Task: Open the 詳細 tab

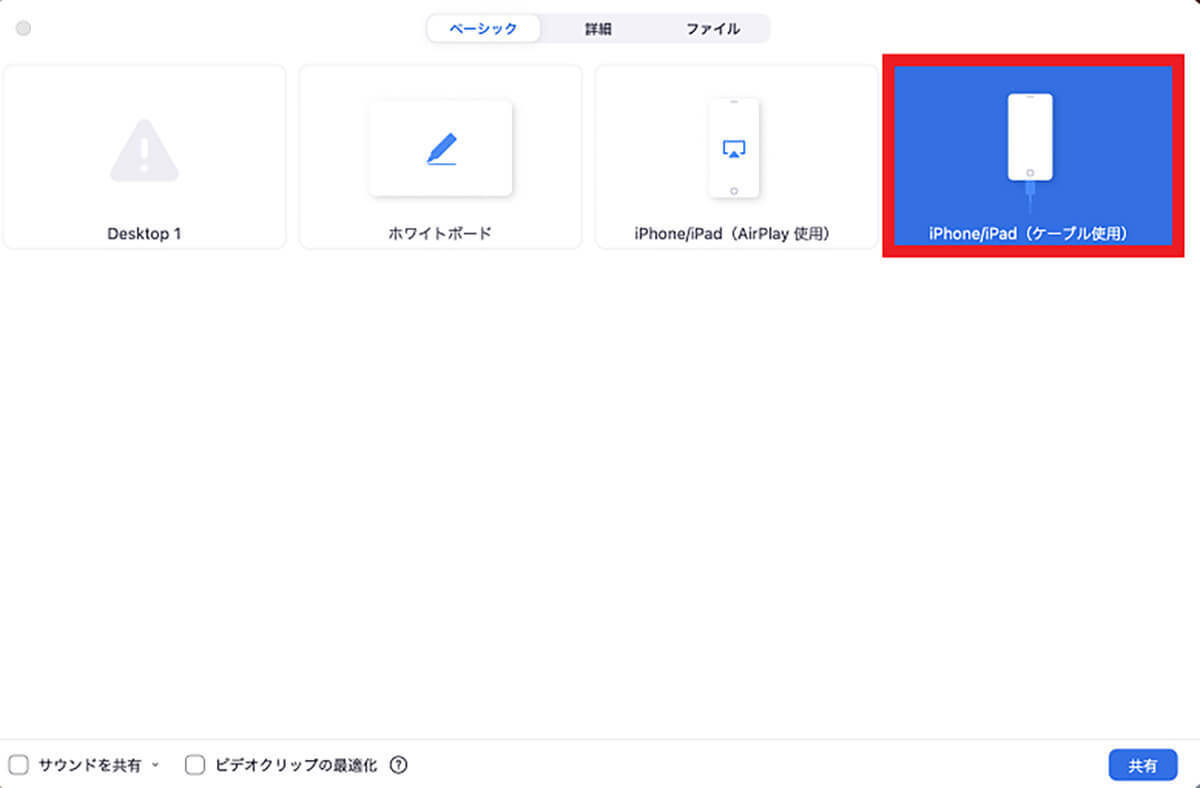Action: 598,29
